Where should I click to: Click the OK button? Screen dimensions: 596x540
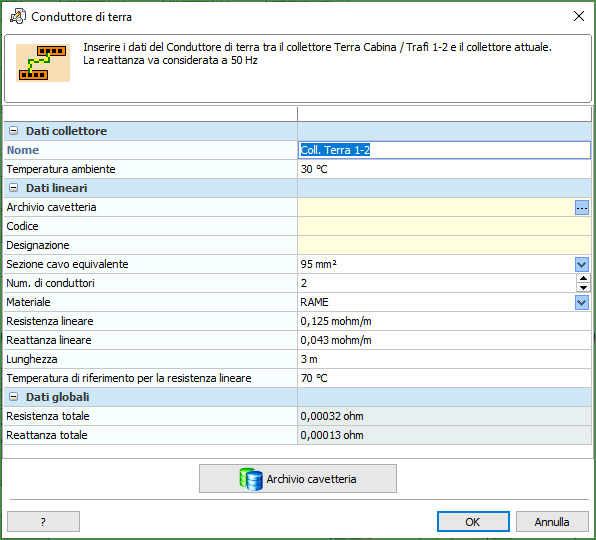(x=473, y=522)
